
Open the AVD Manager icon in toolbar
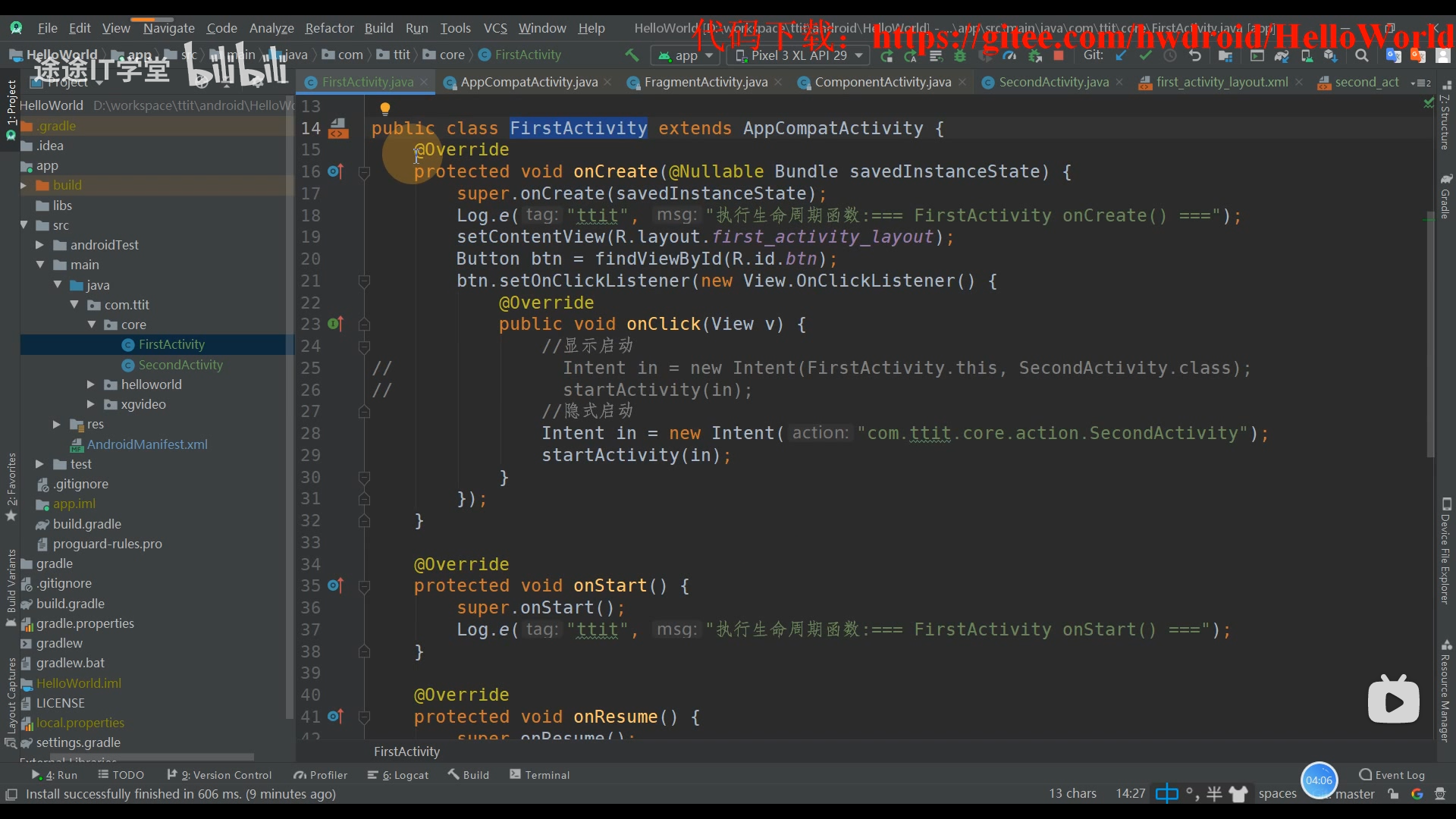click(x=1307, y=55)
